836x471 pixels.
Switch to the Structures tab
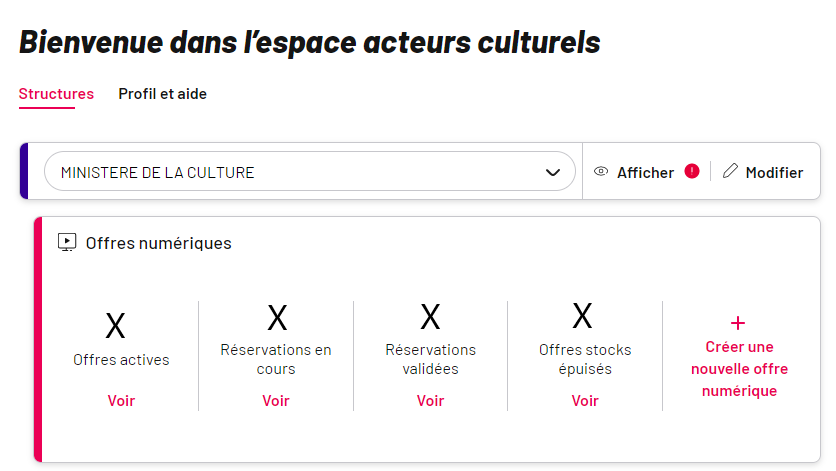pyautogui.click(x=56, y=94)
